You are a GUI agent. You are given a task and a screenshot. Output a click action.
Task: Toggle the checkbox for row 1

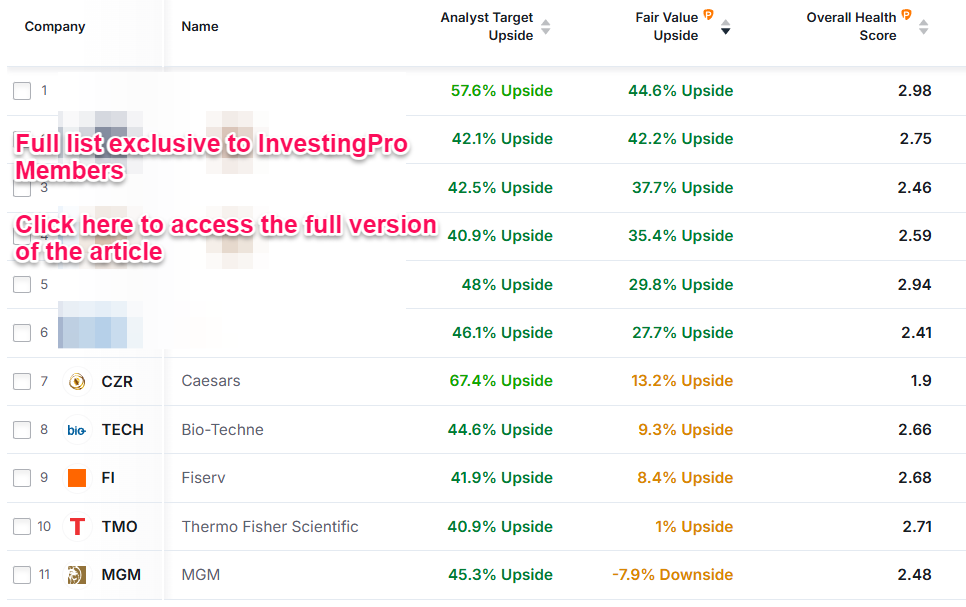pyautogui.click(x=22, y=91)
